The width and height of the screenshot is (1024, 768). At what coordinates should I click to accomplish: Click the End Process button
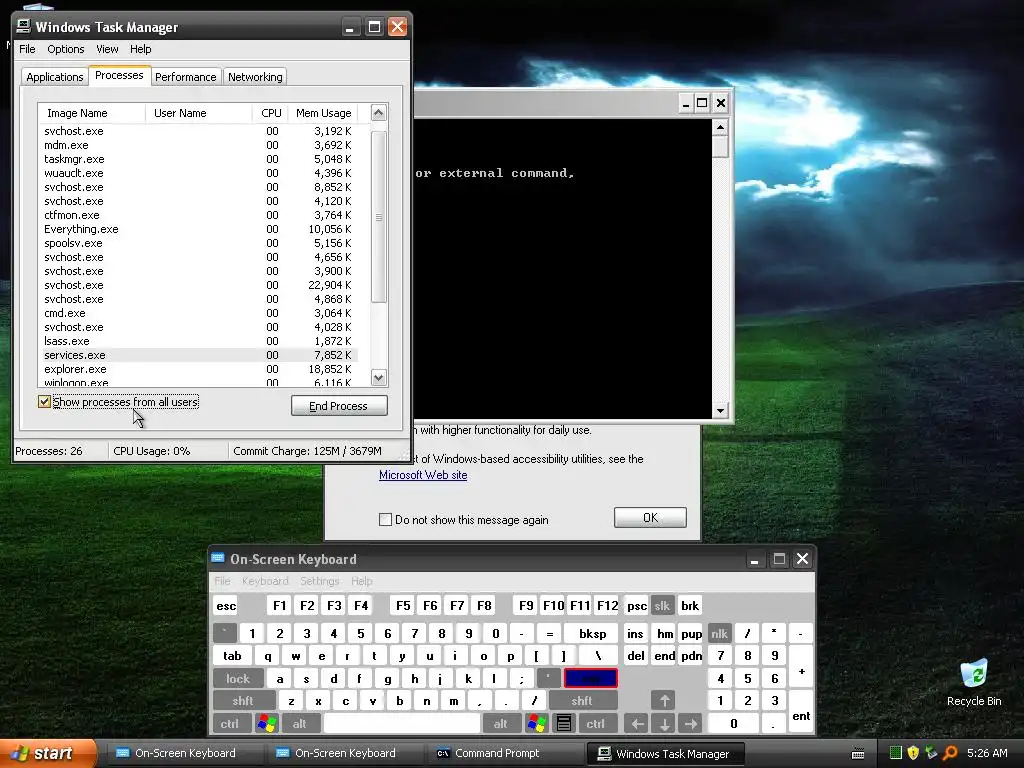(x=339, y=406)
